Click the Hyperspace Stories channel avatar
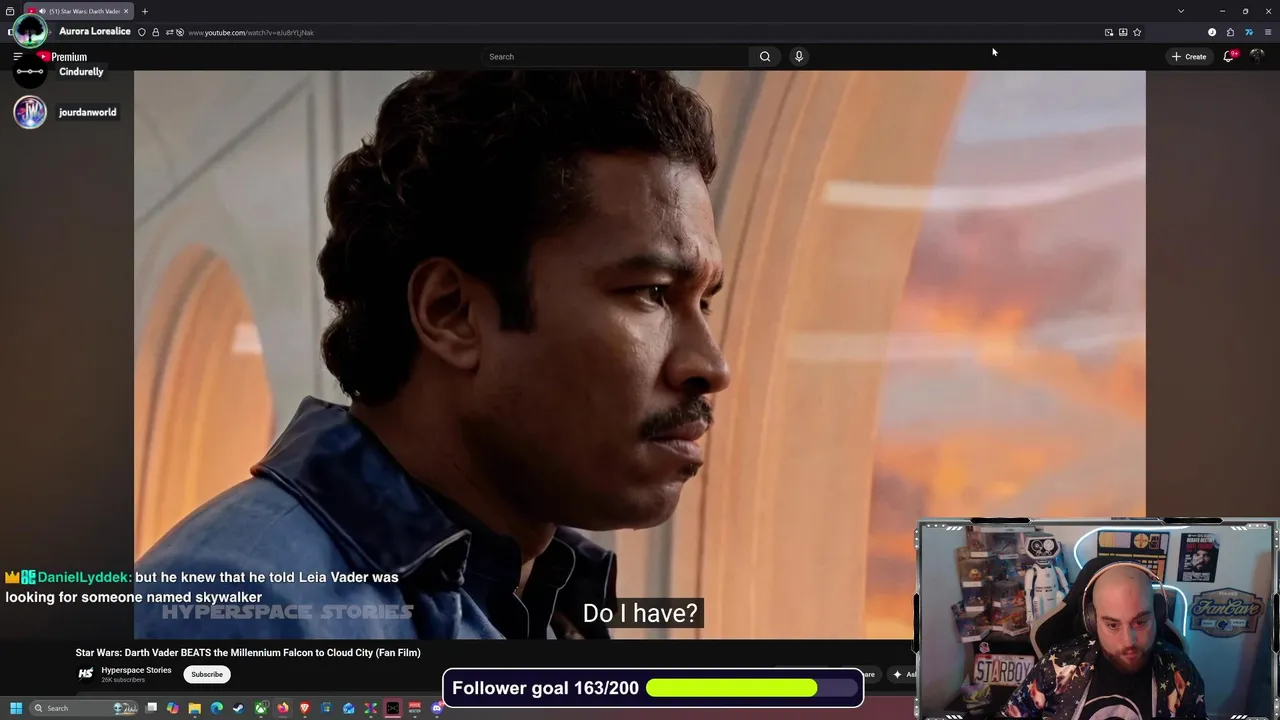 click(x=86, y=674)
